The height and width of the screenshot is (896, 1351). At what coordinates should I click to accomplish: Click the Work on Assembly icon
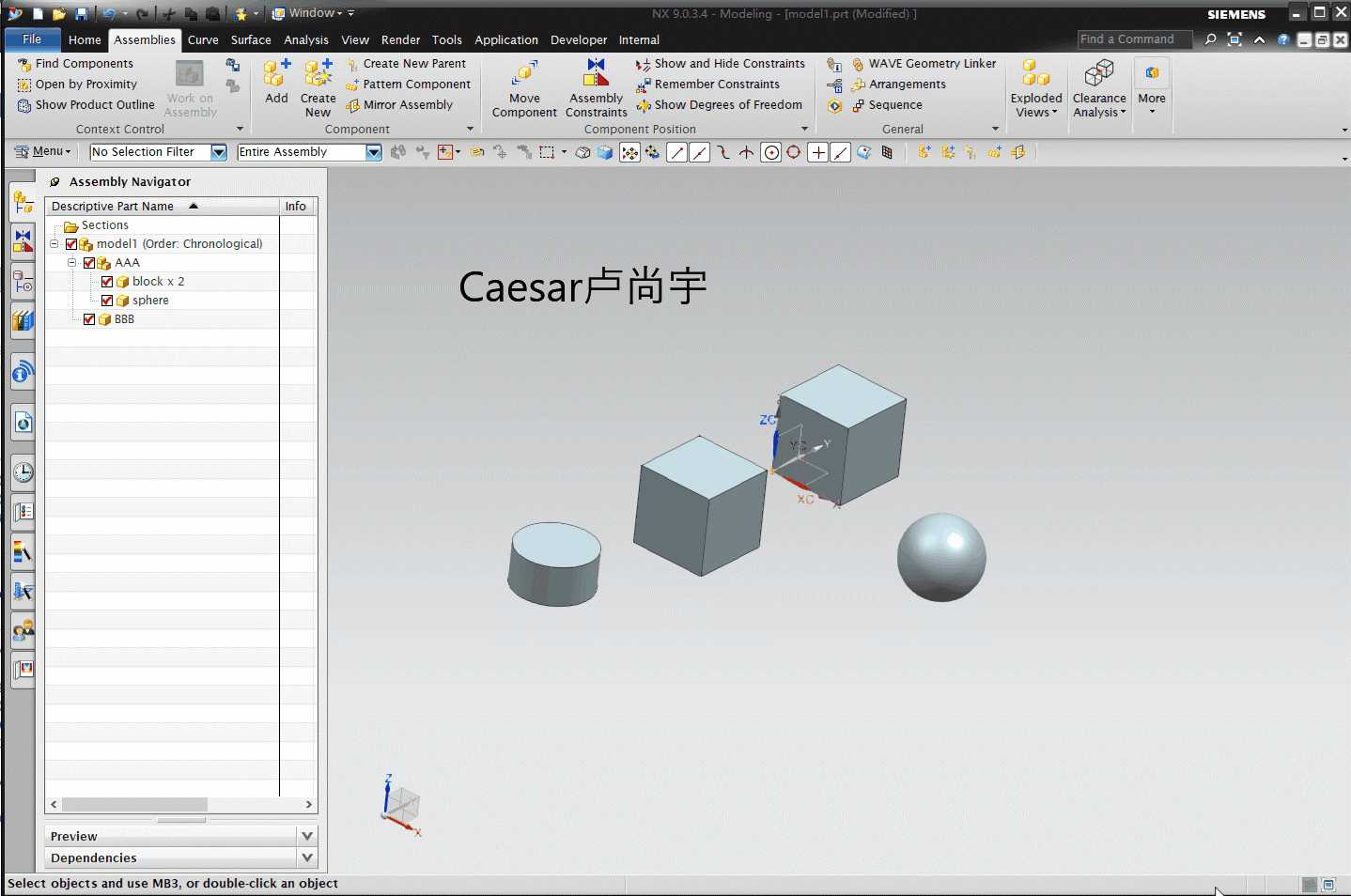(190, 73)
